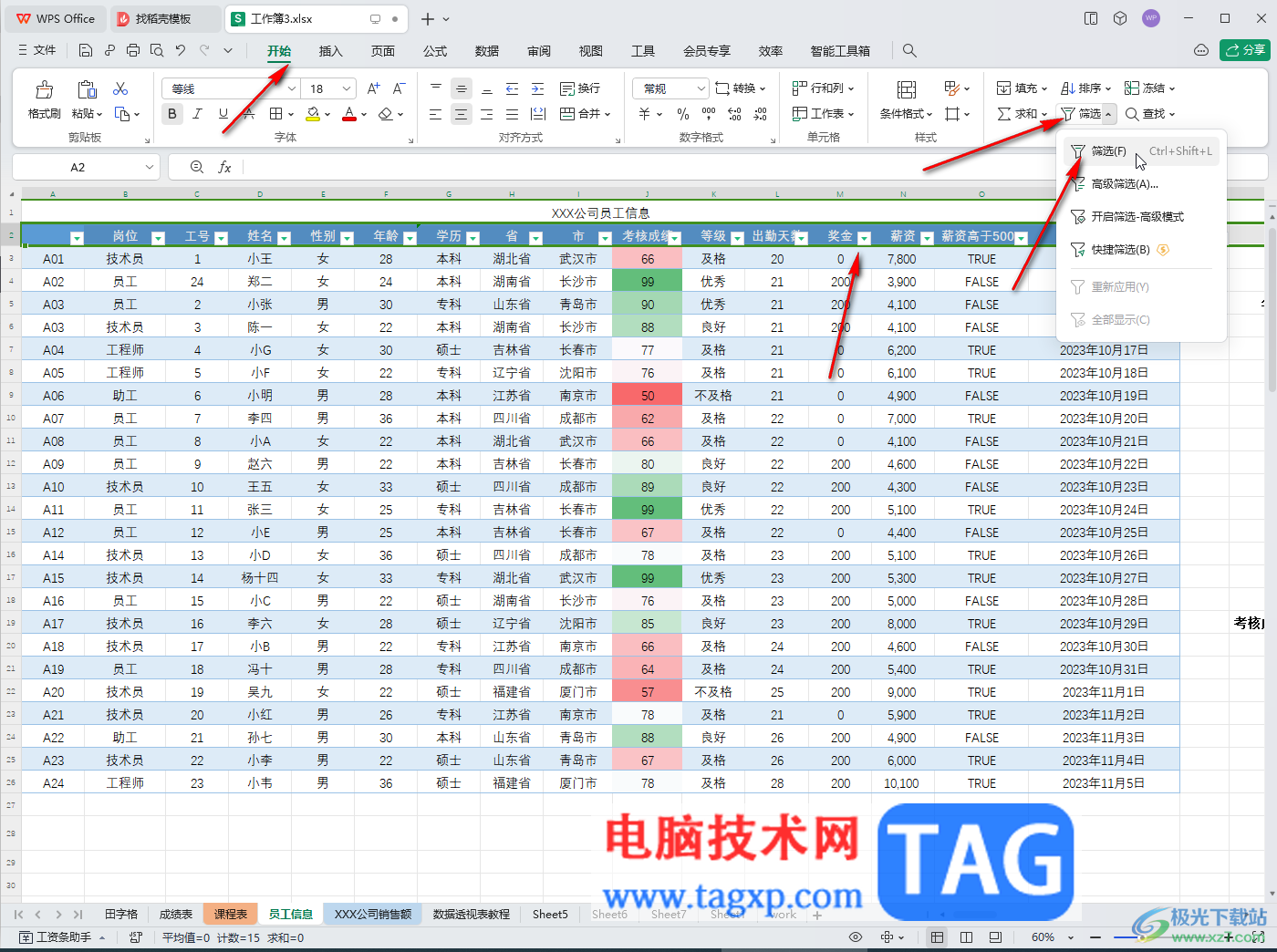Toggle top vertical alignment
This screenshot has height=952, width=1277.
coord(436,88)
